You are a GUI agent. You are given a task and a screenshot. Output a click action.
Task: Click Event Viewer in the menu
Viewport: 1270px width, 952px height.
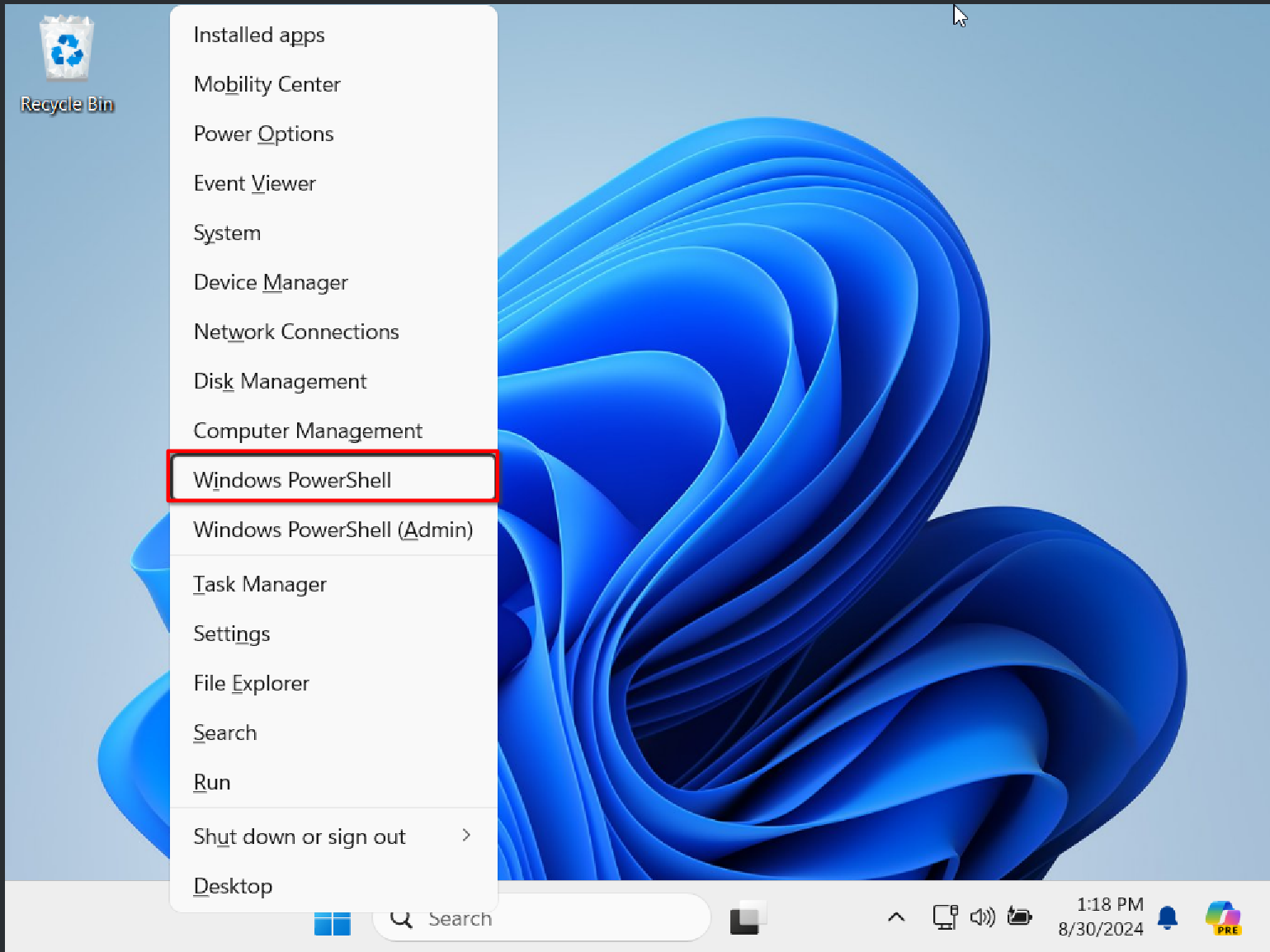point(254,183)
